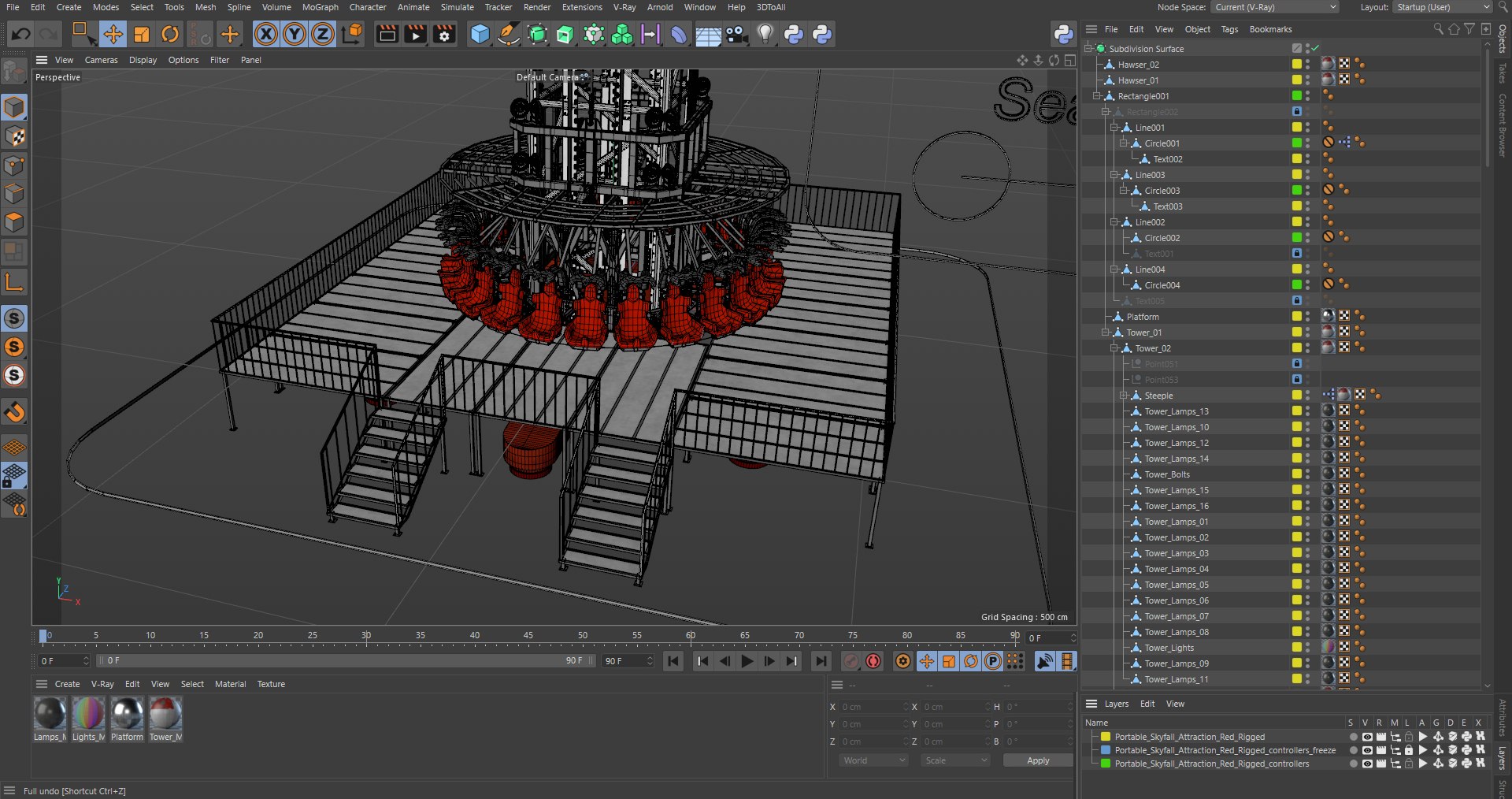The height and width of the screenshot is (799, 1512).
Task: Click the Undo arrow icon
Action: 21,34
